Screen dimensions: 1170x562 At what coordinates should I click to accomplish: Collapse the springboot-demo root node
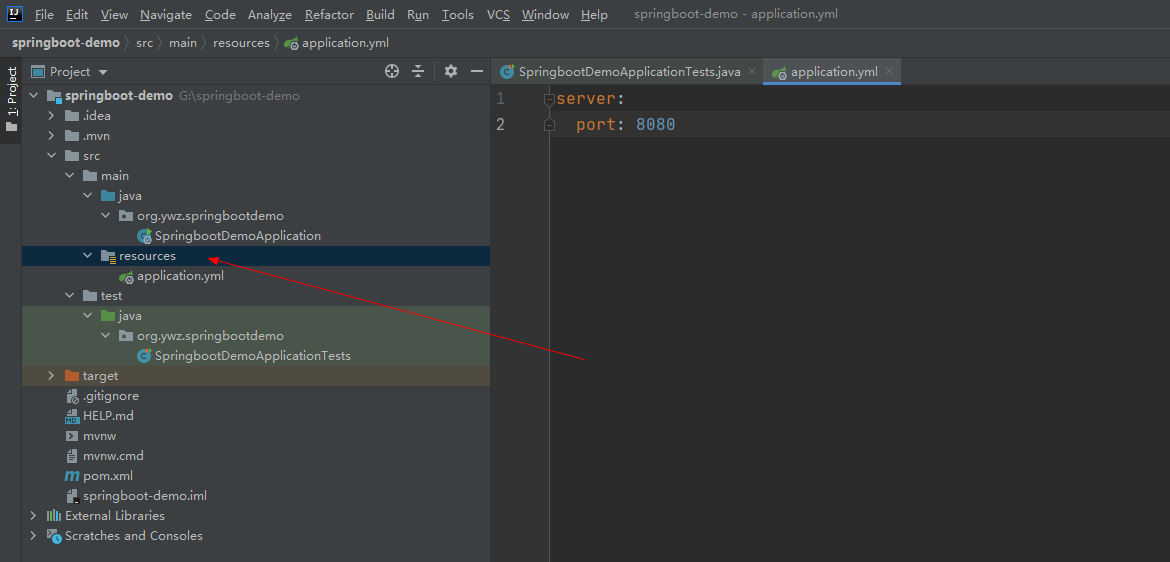point(33,96)
